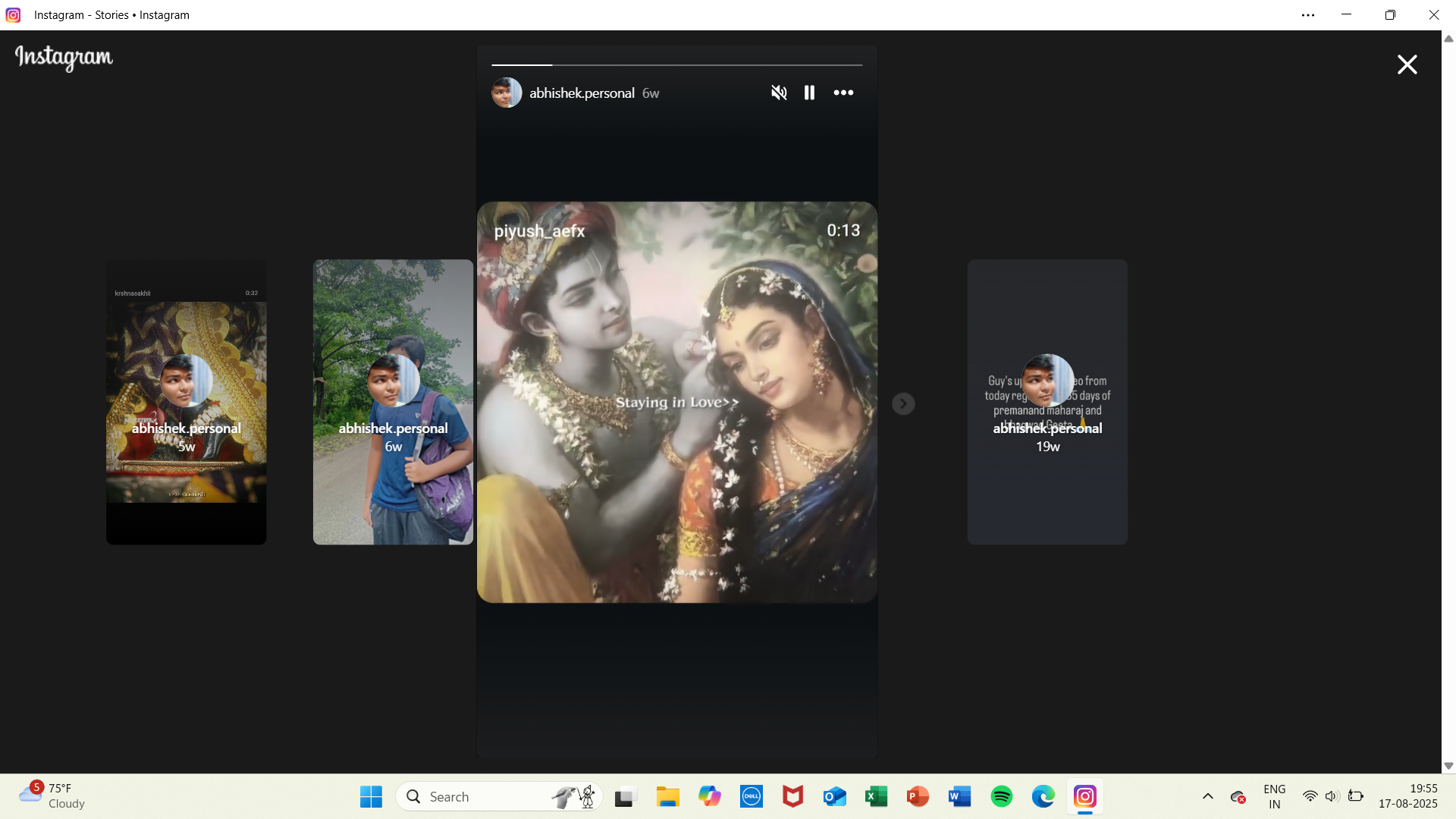Close the stories viewer with X
1456x819 pixels.
[1407, 64]
